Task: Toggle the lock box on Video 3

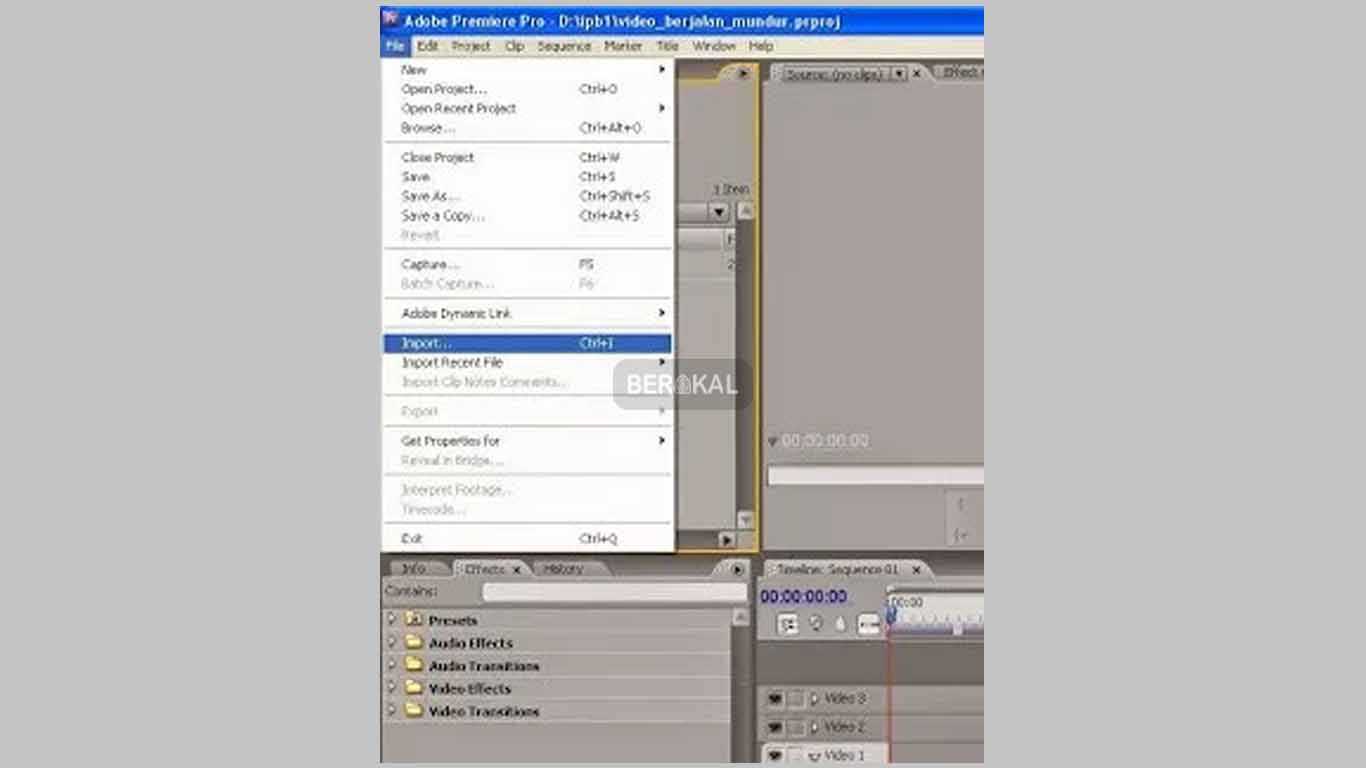Action: 795,699
